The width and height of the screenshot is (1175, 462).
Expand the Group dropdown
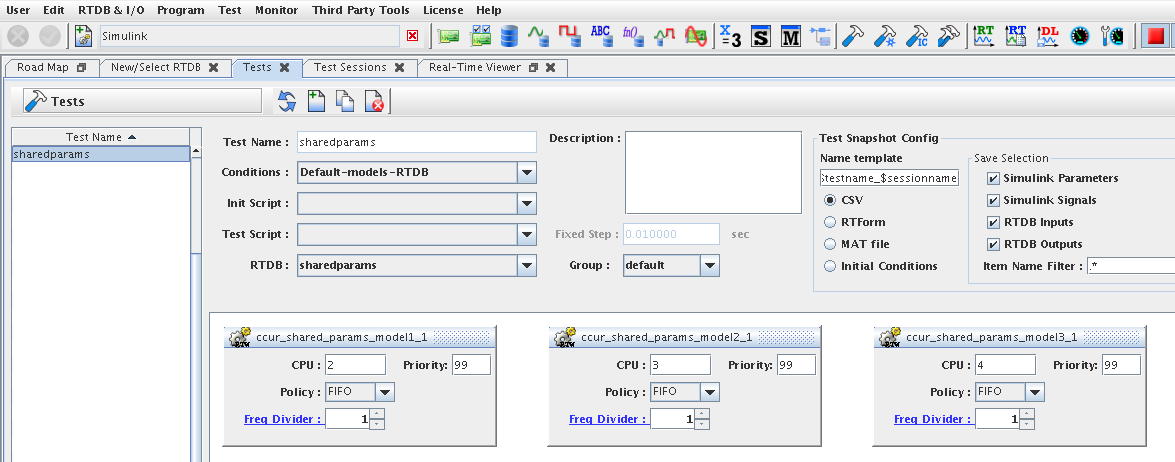709,266
